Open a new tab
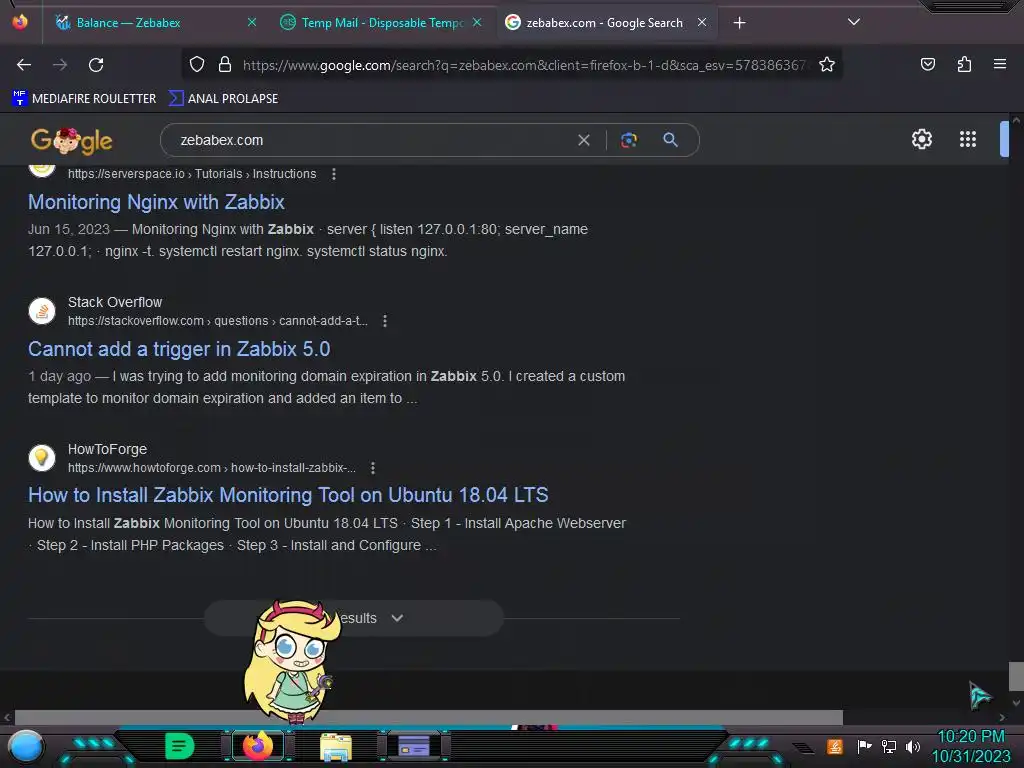Image resolution: width=1024 pixels, height=768 pixels. point(739,23)
